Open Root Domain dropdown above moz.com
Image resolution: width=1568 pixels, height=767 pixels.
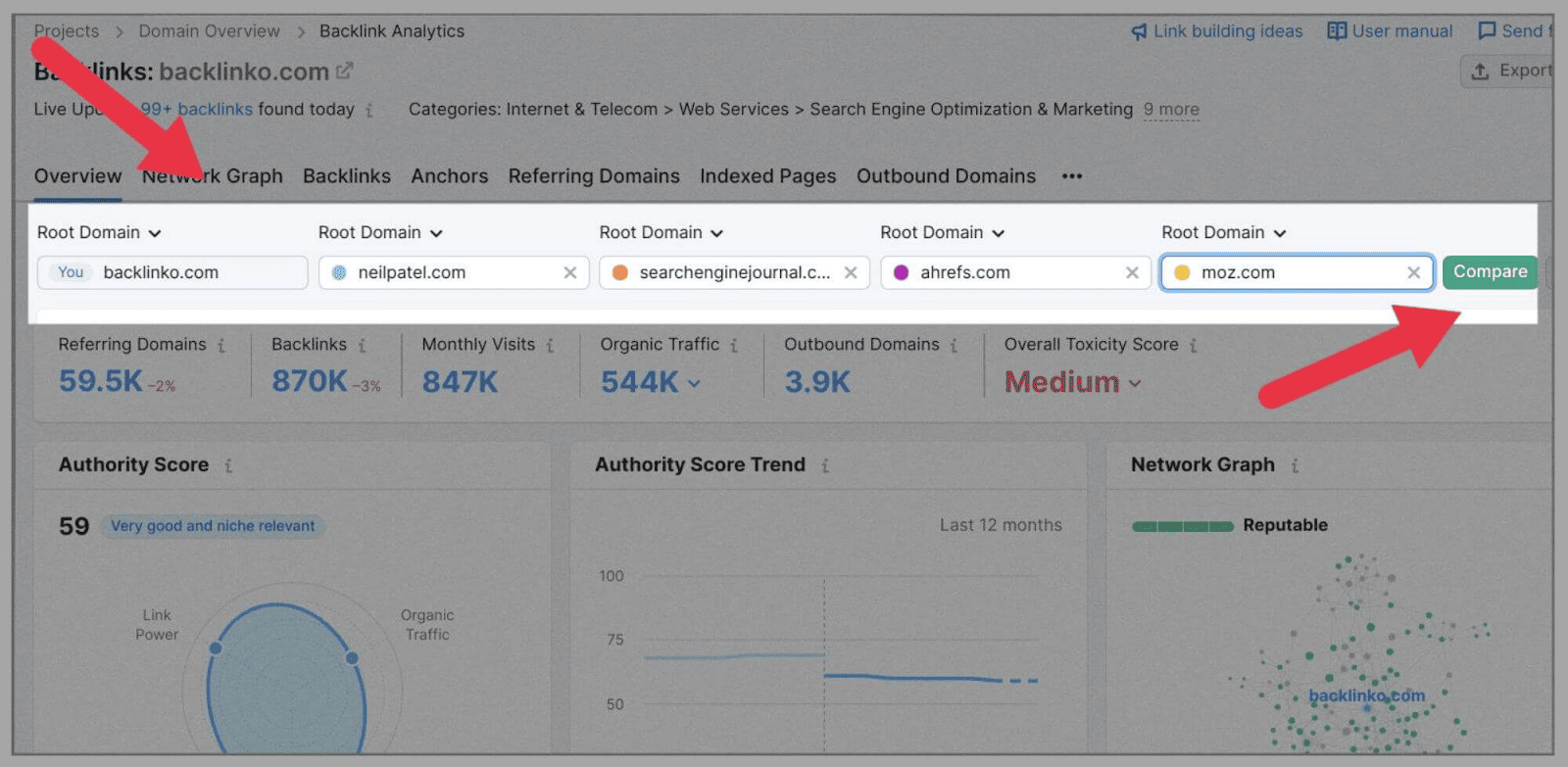click(1224, 233)
